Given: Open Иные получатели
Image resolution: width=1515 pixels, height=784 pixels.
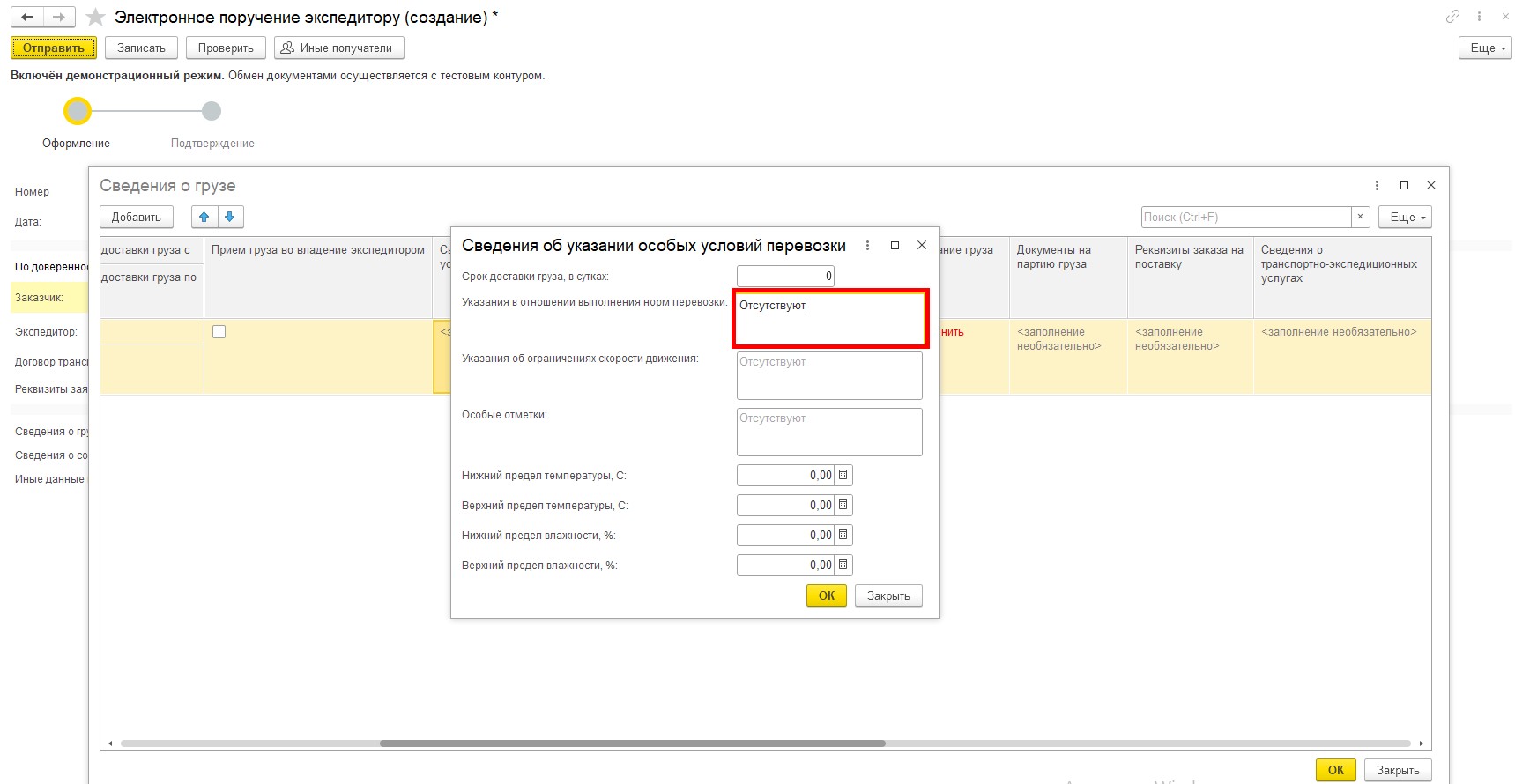Looking at the screenshot, I should (x=338, y=48).
